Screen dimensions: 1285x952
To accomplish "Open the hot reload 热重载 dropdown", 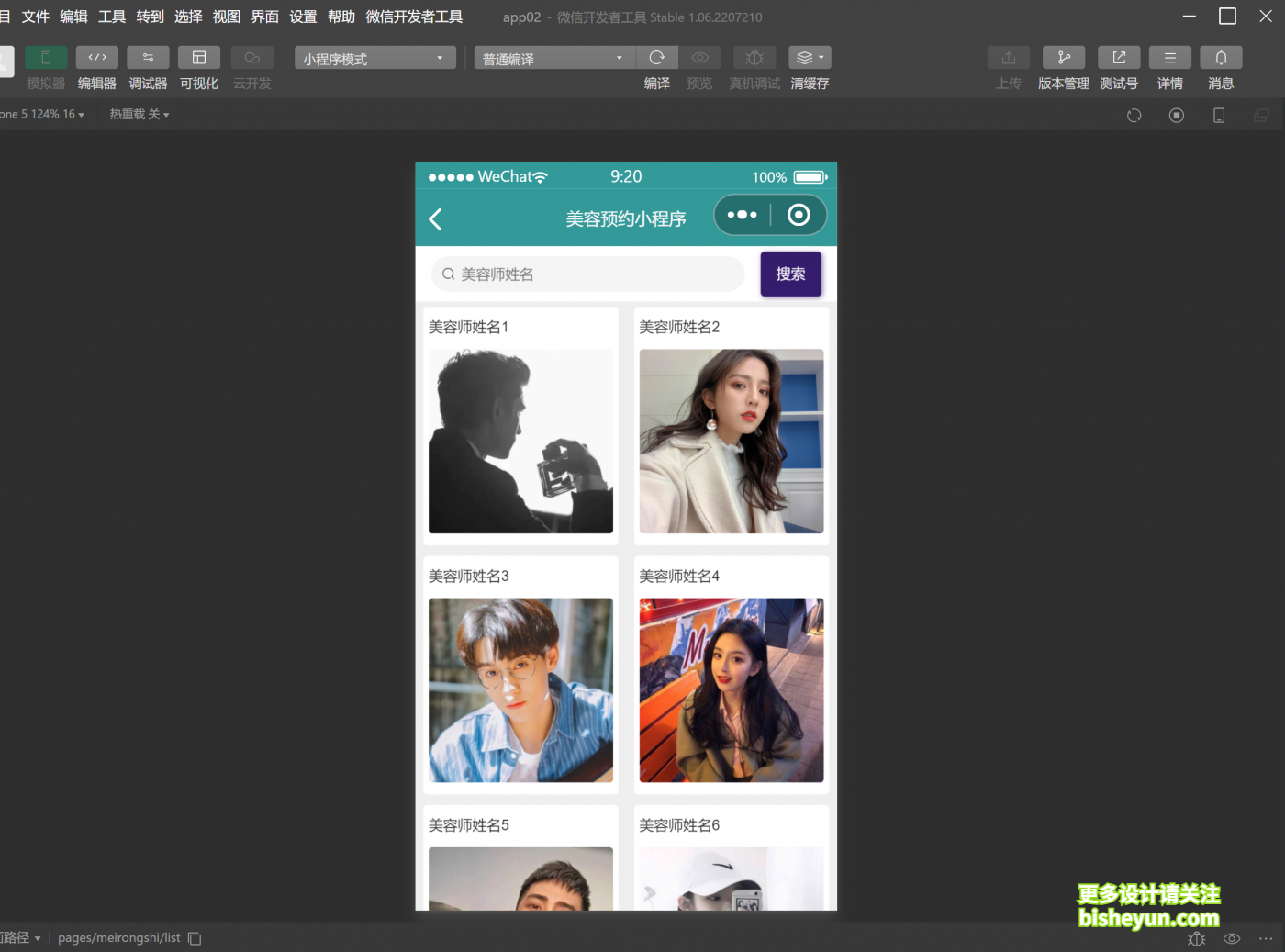I will (140, 115).
